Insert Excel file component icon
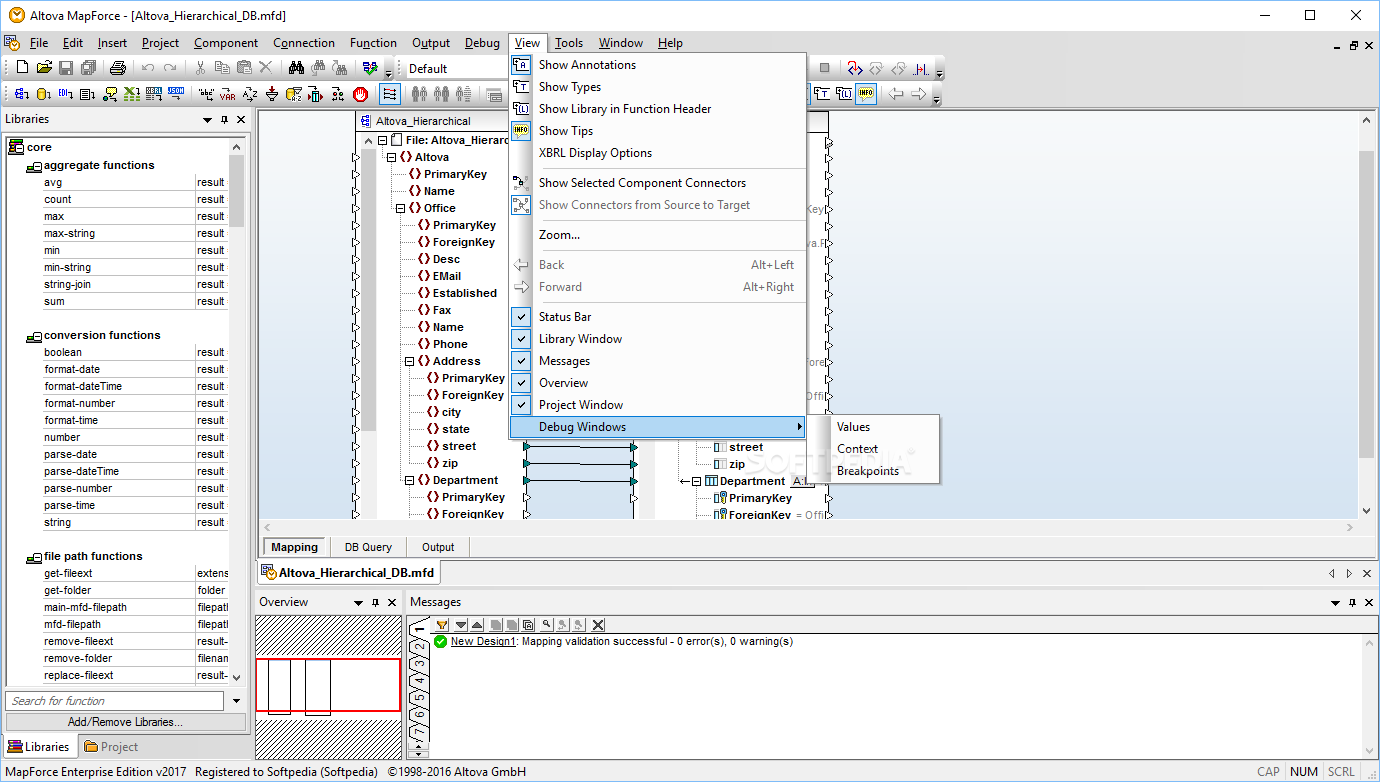 tap(132, 94)
